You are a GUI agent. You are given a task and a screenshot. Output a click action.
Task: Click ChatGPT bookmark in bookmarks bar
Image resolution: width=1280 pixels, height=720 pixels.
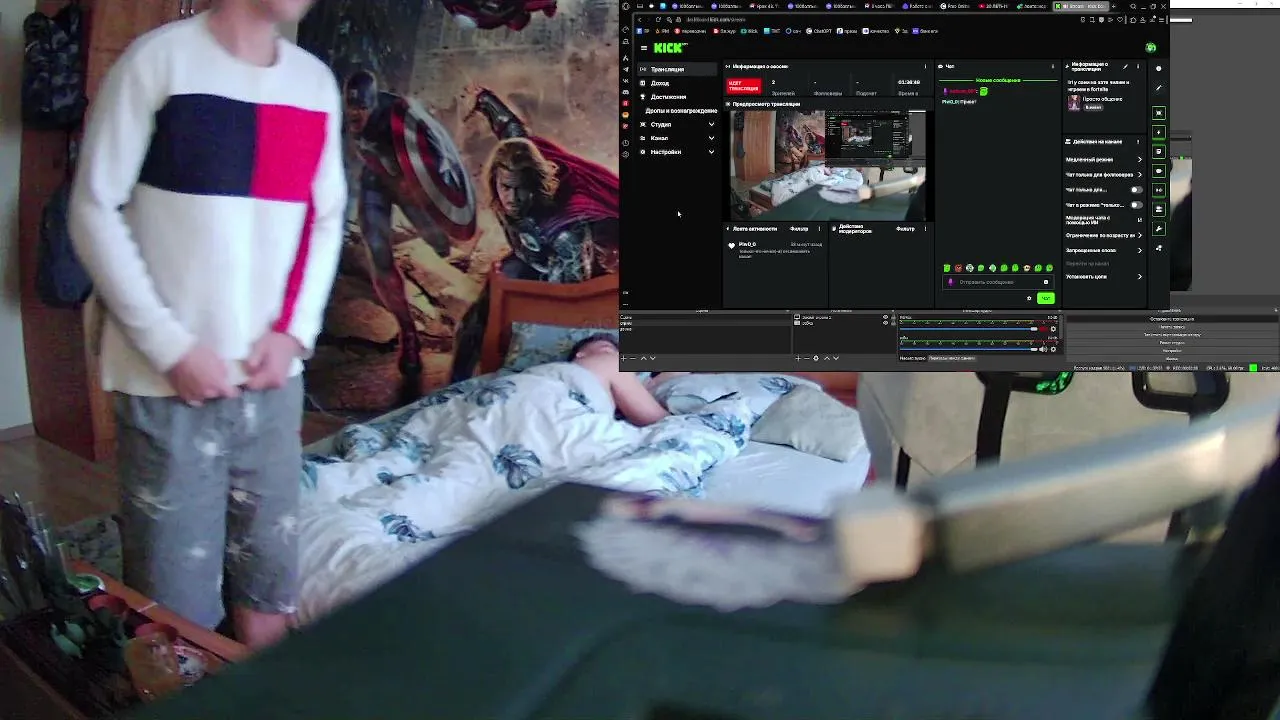pos(819,31)
